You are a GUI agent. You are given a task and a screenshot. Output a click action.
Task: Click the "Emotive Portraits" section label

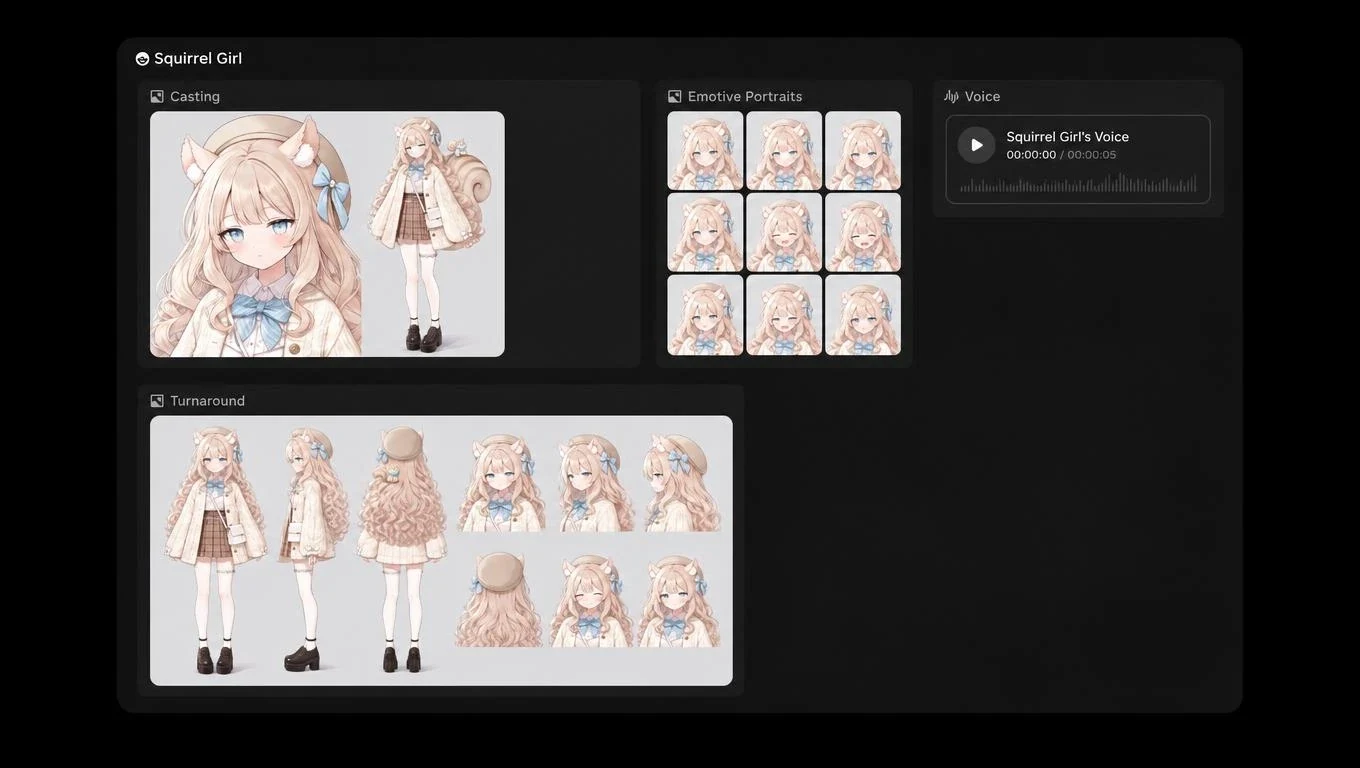[x=745, y=97]
